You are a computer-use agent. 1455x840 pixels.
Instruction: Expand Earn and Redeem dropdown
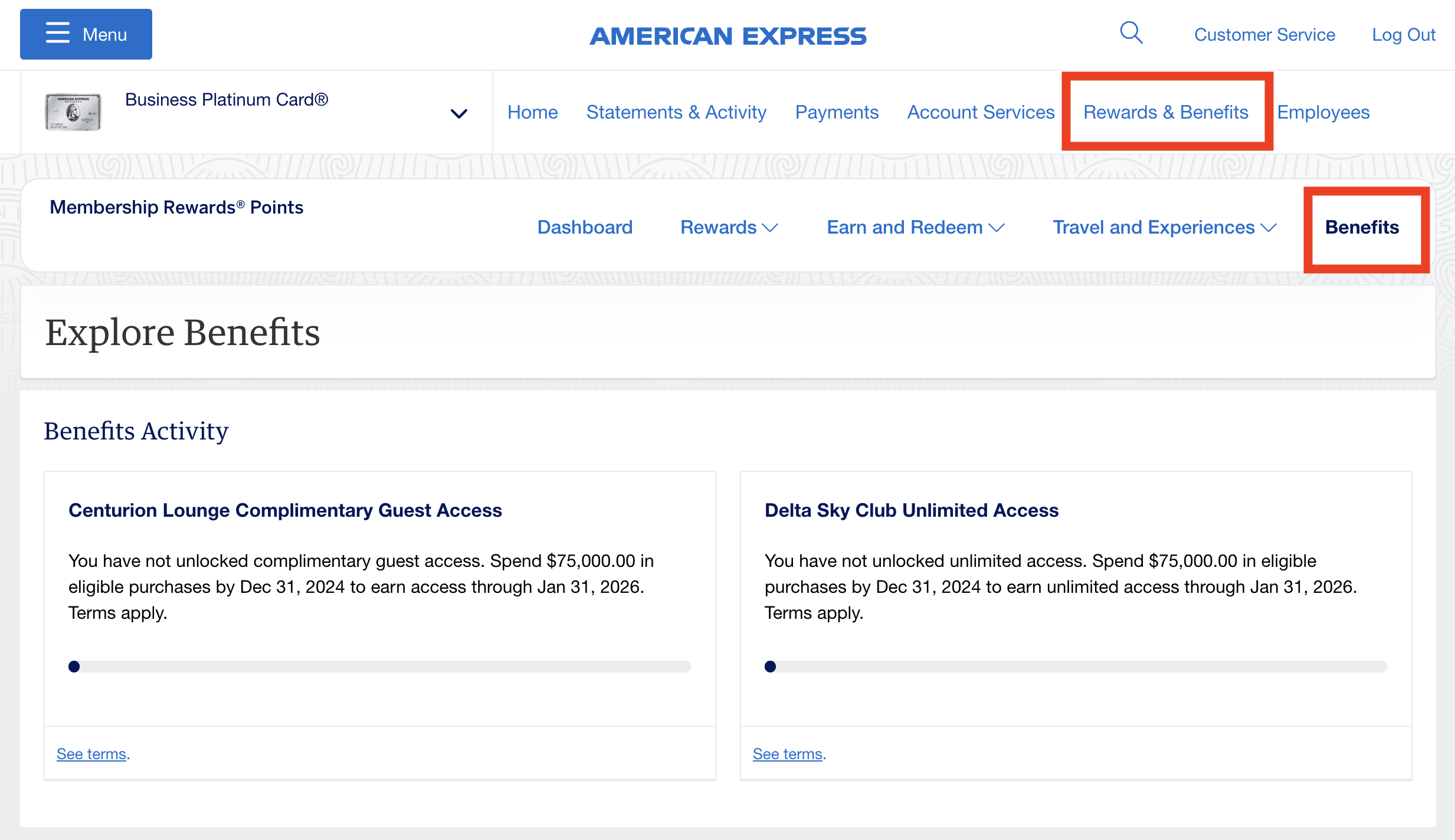916,227
